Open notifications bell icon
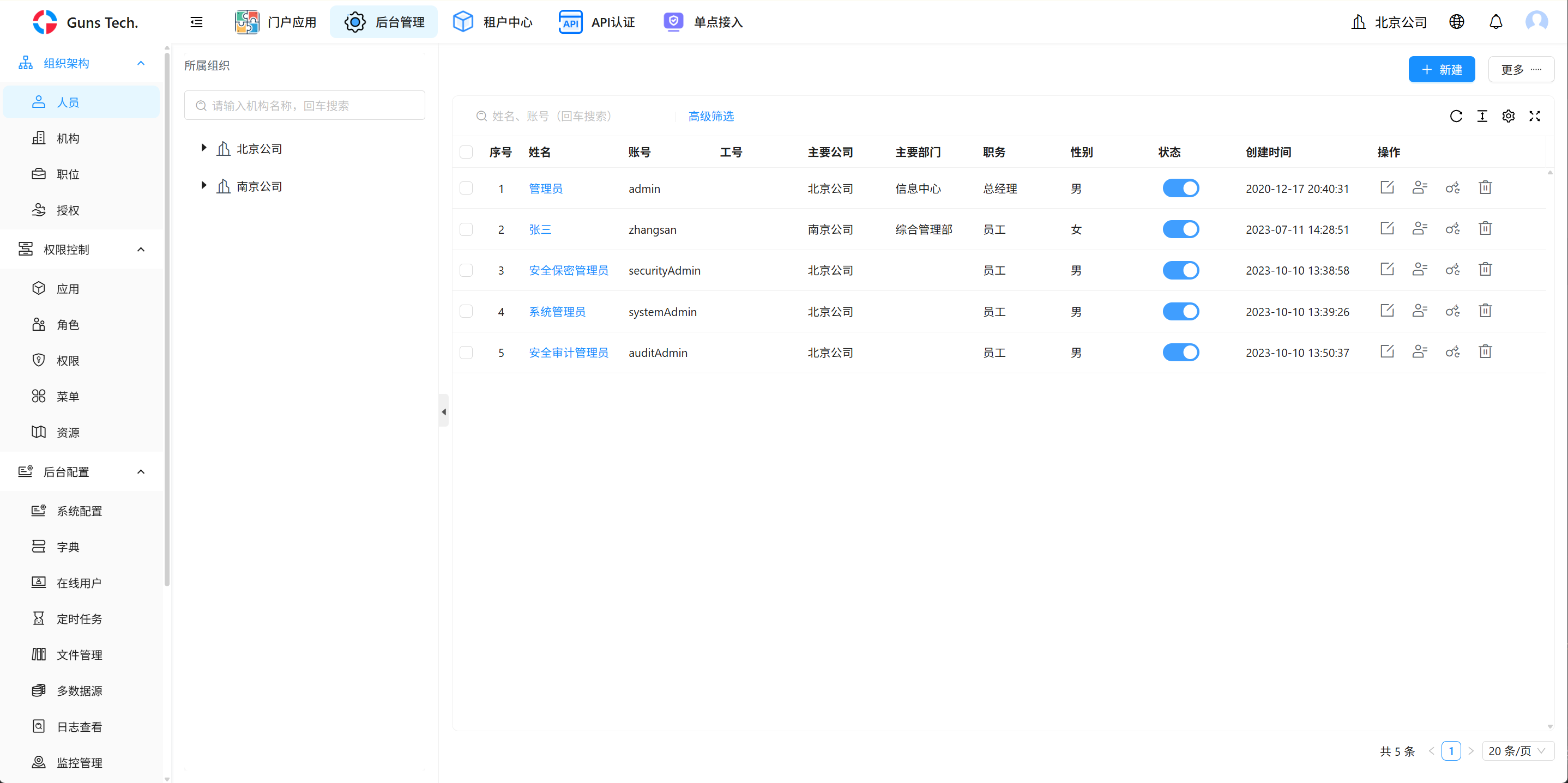 (x=1495, y=22)
